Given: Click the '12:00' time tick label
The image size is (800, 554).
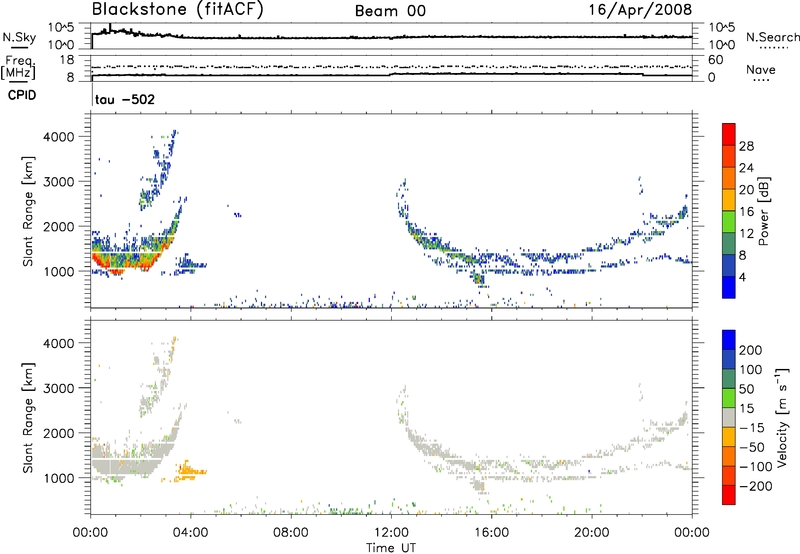Looking at the screenshot, I should 391,533.
